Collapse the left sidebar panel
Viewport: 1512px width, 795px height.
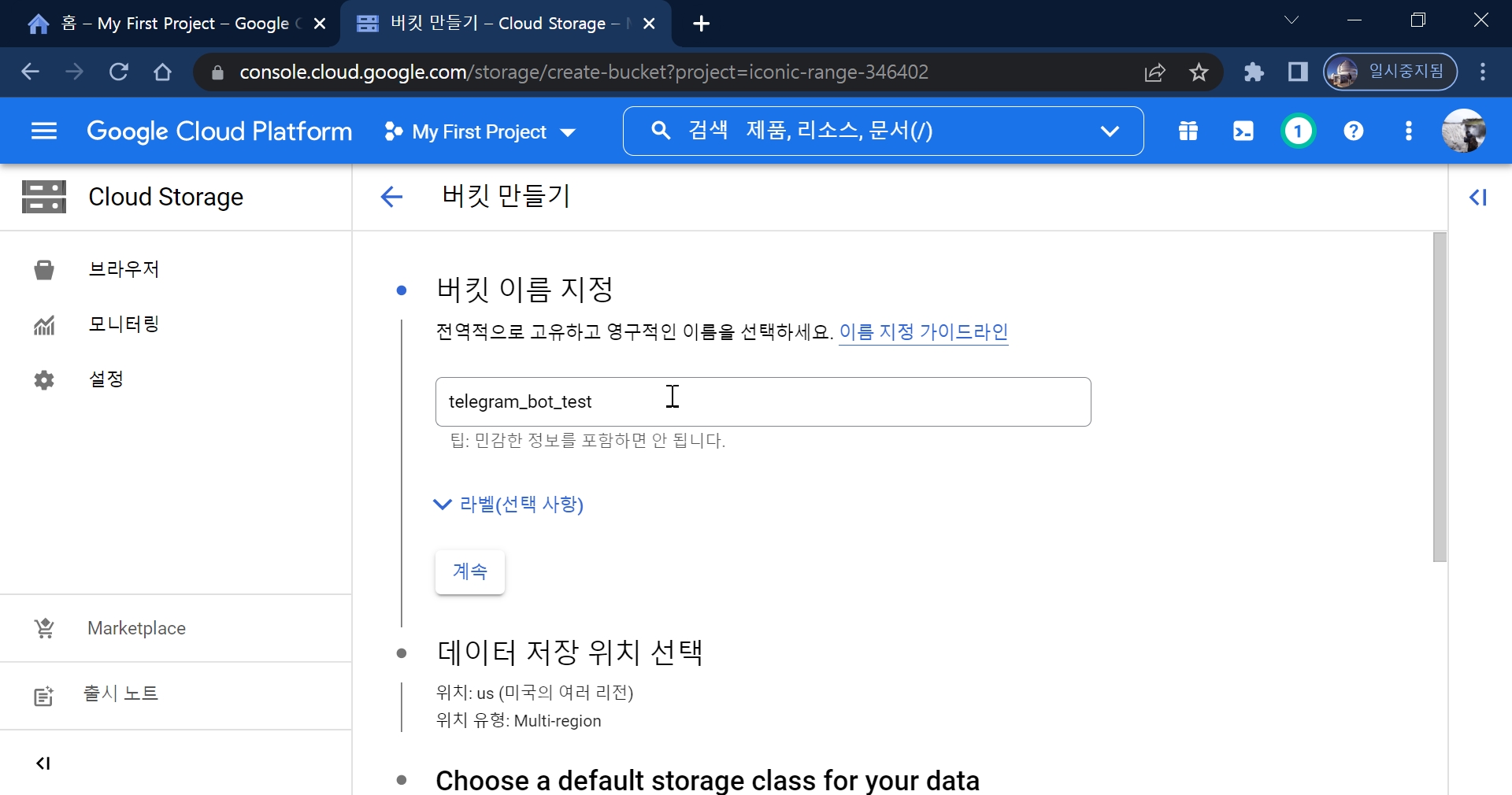pyautogui.click(x=43, y=763)
